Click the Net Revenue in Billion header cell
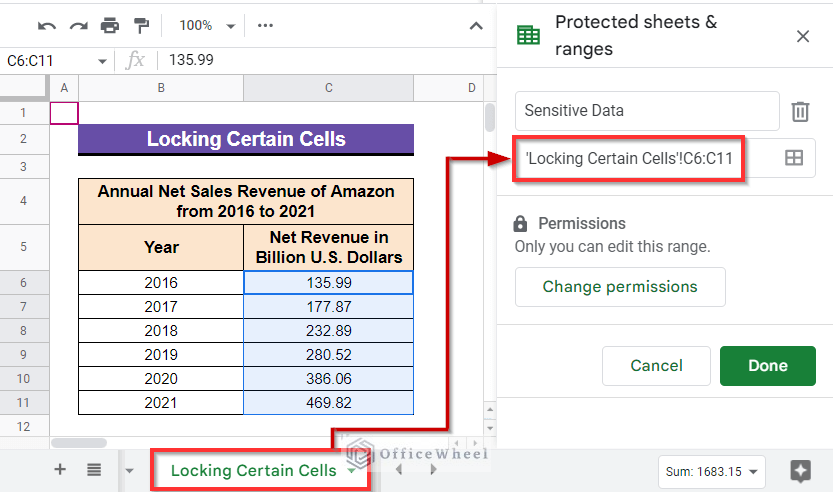The width and height of the screenshot is (833, 492). tap(328, 248)
